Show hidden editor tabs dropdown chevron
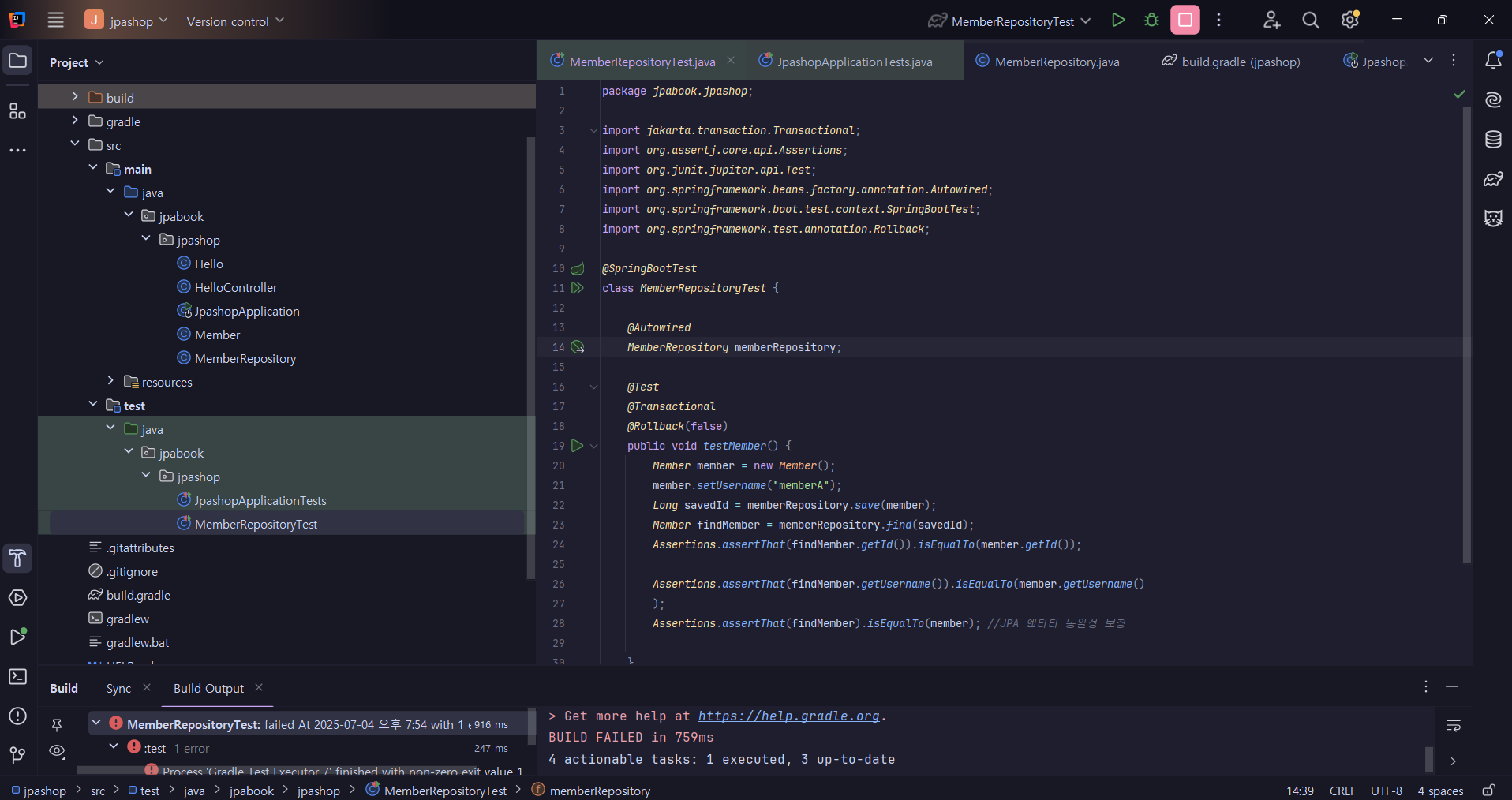Screen dimensions: 1512x800 [x=1428, y=61]
